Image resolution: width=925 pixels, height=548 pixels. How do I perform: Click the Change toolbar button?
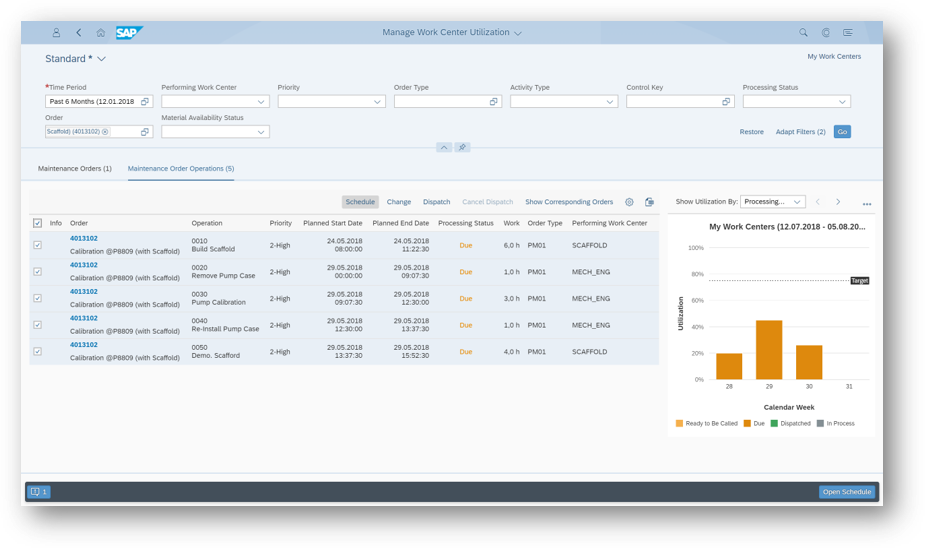click(399, 202)
